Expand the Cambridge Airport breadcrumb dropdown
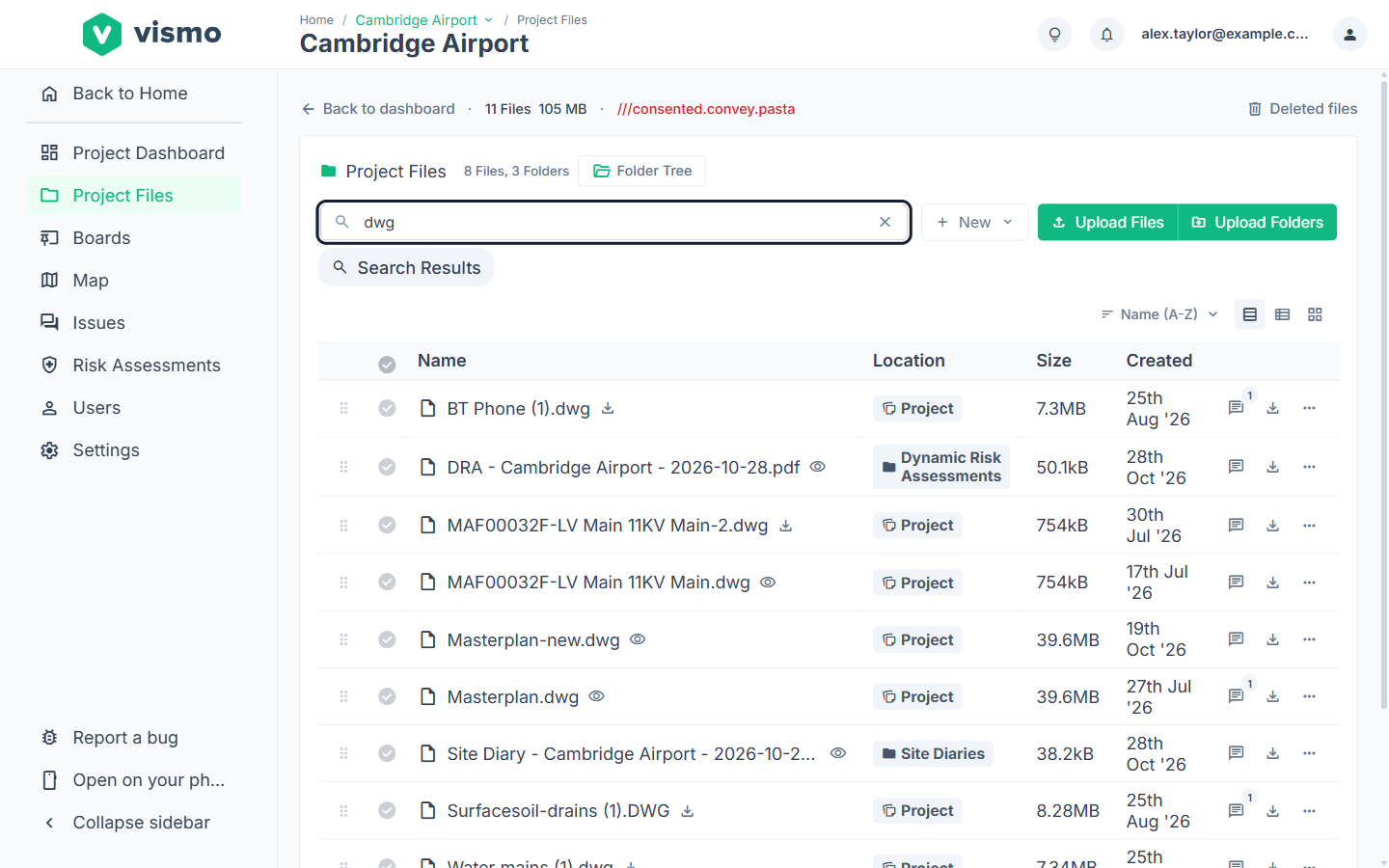The image size is (1389, 868). pos(424,20)
